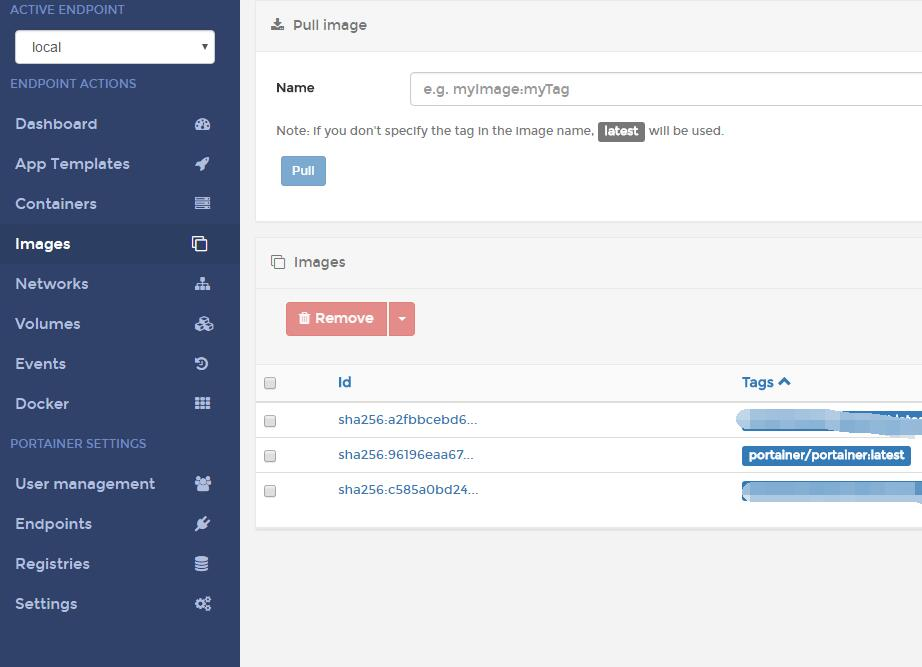Screen dimensions: 922x667
Task: Click the Containers server icon
Action: (202, 204)
